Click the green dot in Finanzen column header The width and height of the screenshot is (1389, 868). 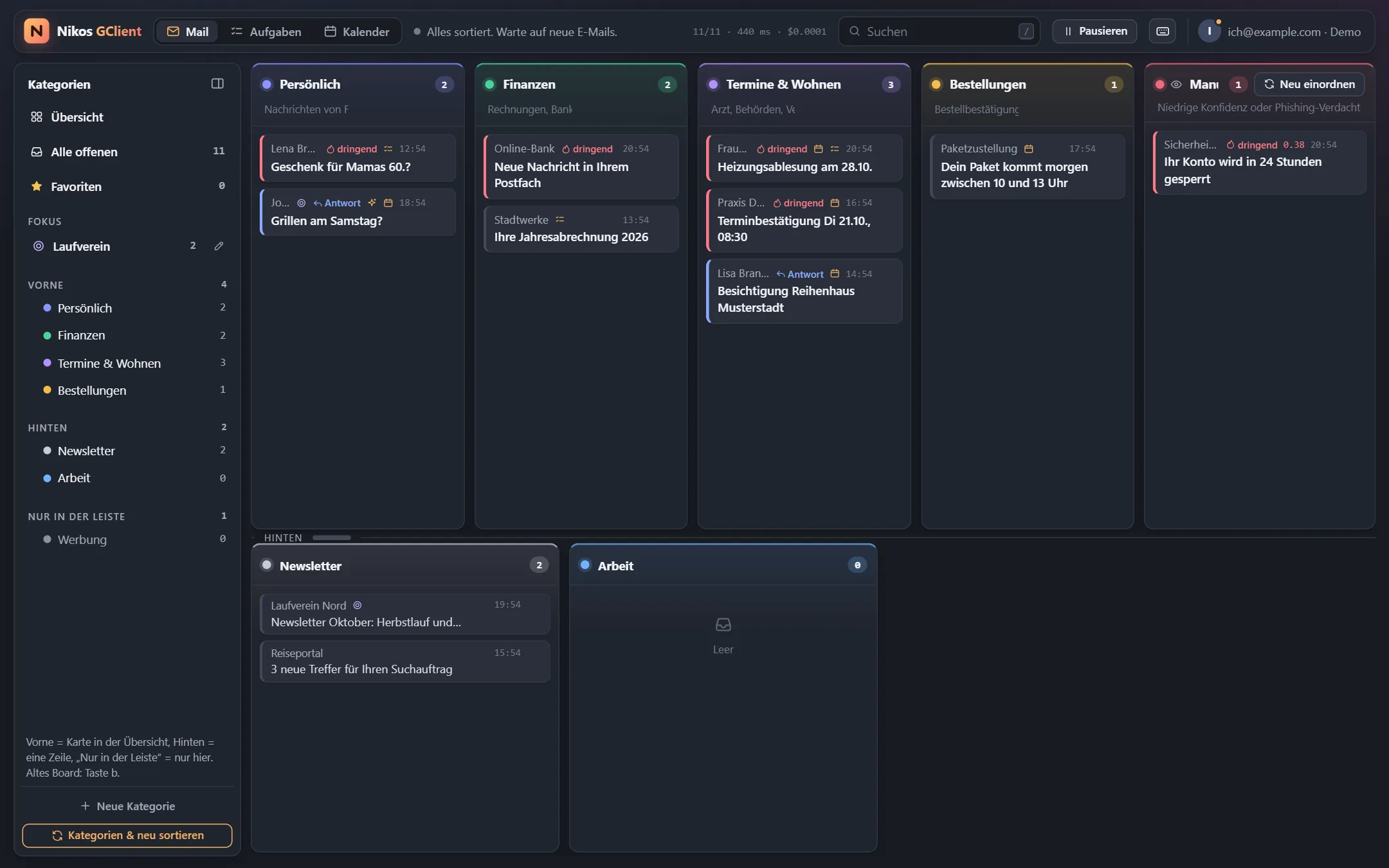(x=489, y=84)
